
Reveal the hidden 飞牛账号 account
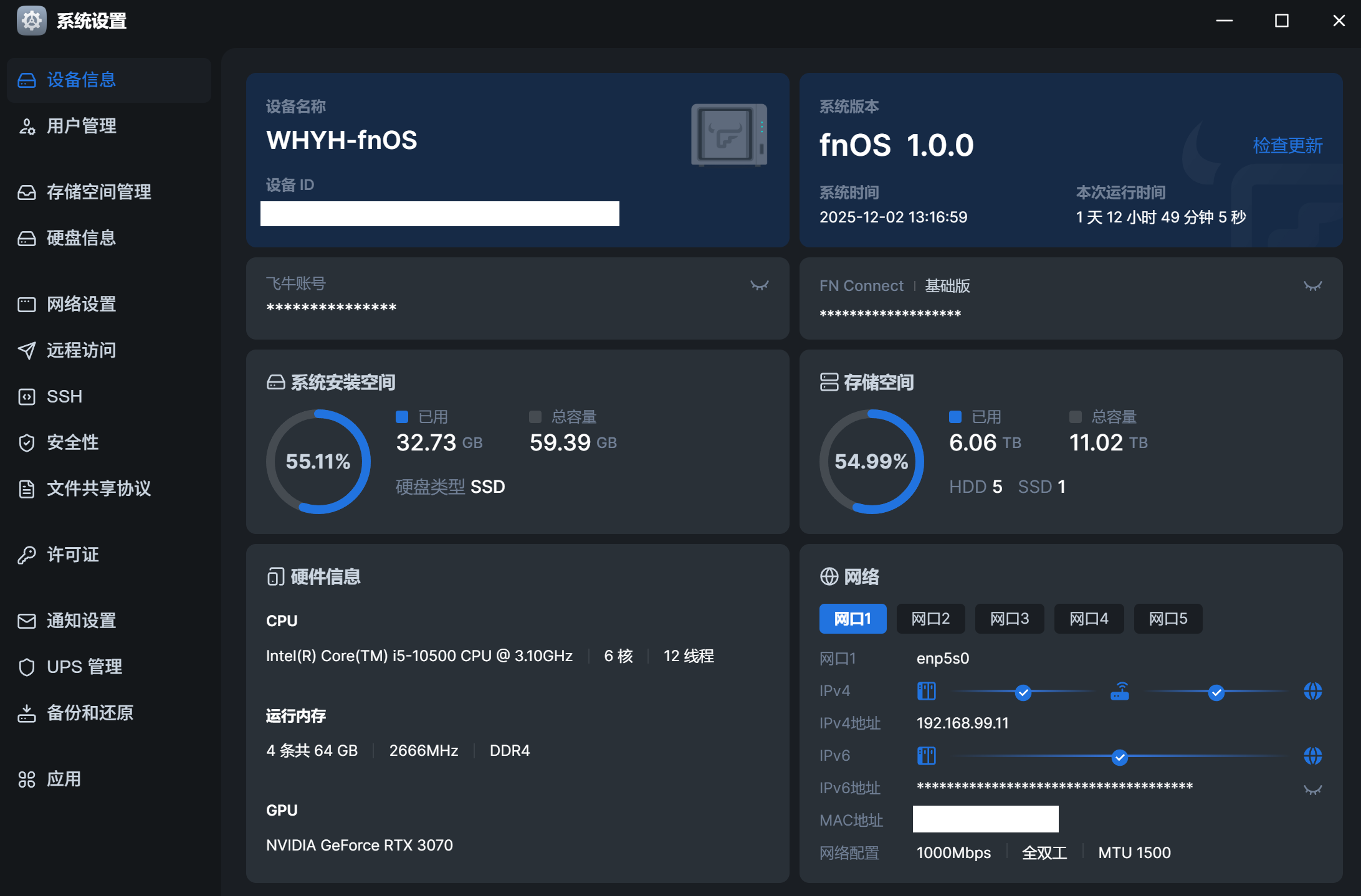tap(759, 285)
